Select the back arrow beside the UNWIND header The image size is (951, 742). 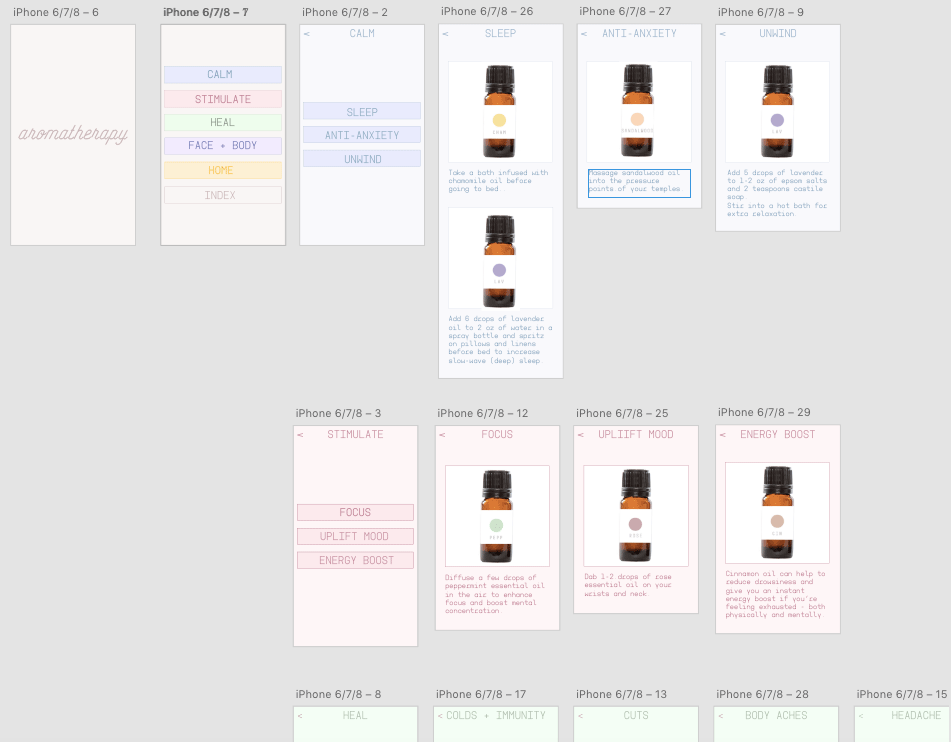[x=723, y=34]
